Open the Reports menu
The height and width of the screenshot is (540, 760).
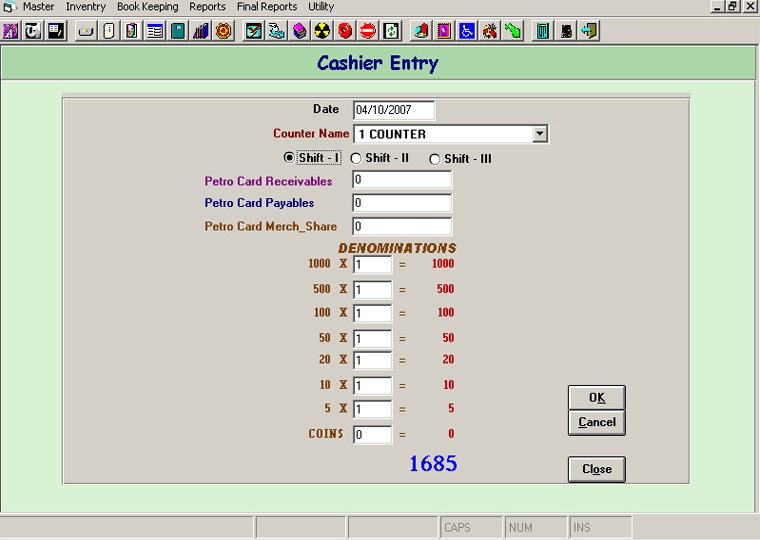(x=207, y=7)
